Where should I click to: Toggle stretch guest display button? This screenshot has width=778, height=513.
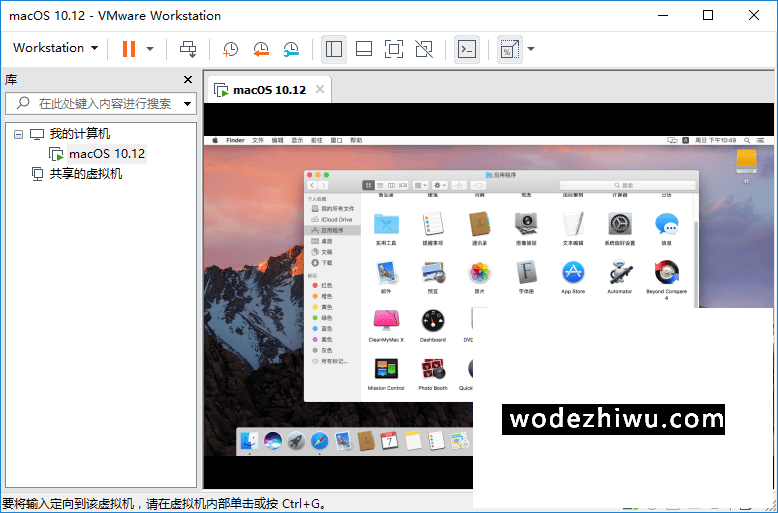[x=510, y=49]
